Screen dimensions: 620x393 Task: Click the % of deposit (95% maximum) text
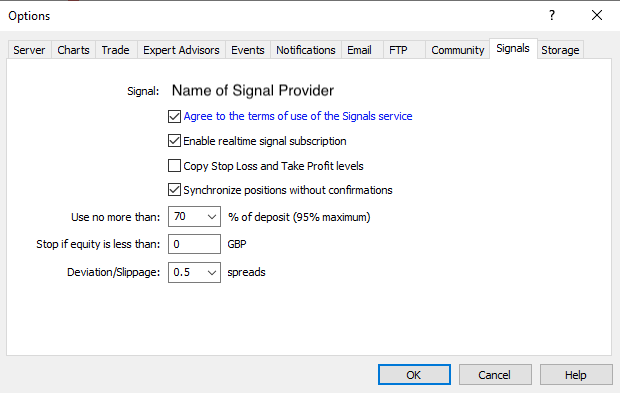coord(299,217)
